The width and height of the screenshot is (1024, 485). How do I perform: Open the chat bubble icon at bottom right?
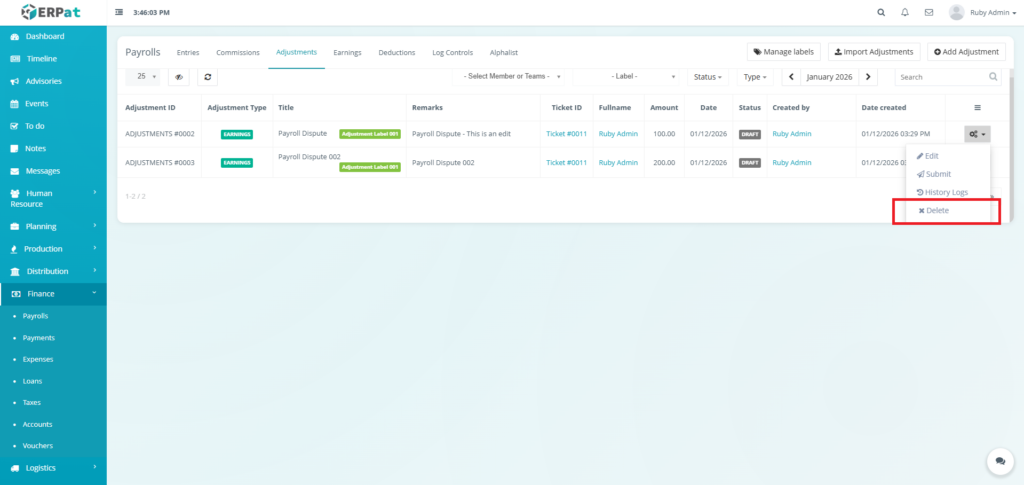pos(999,461)
